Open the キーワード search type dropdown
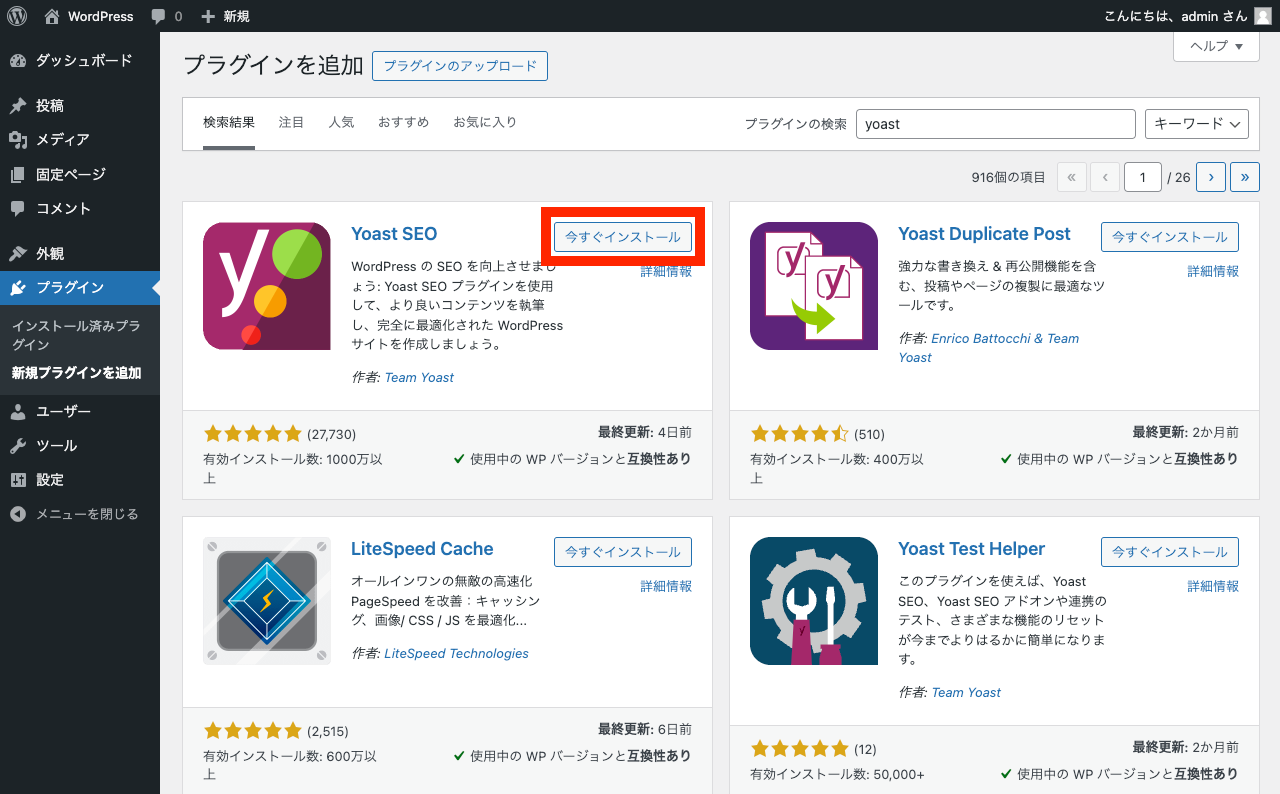1280x794 pixels. pyautogui.click(x=1197, y=124)
